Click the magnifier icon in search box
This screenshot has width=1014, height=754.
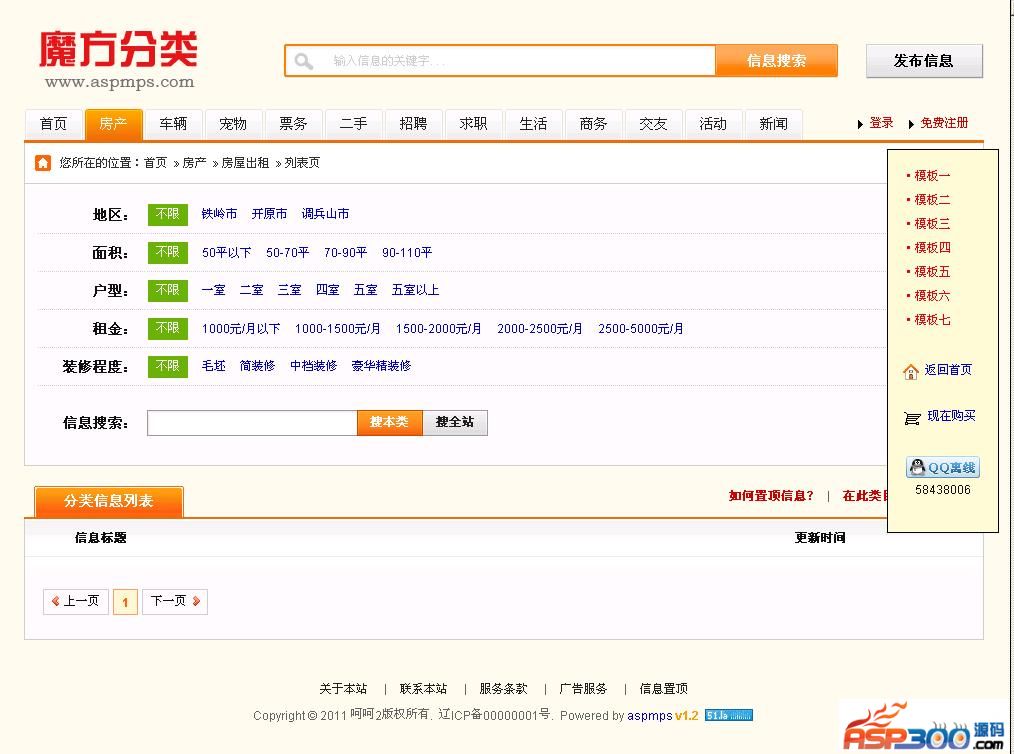tap(303, 61)
